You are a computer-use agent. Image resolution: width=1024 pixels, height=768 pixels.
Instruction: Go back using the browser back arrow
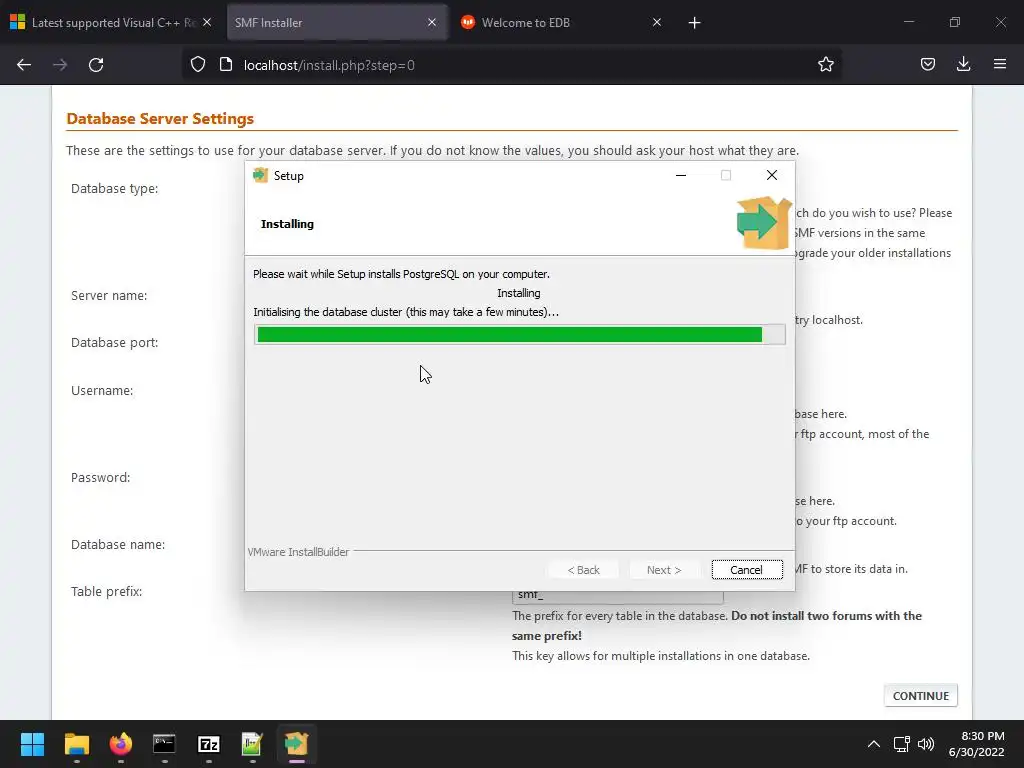click(x=24, y=65)
